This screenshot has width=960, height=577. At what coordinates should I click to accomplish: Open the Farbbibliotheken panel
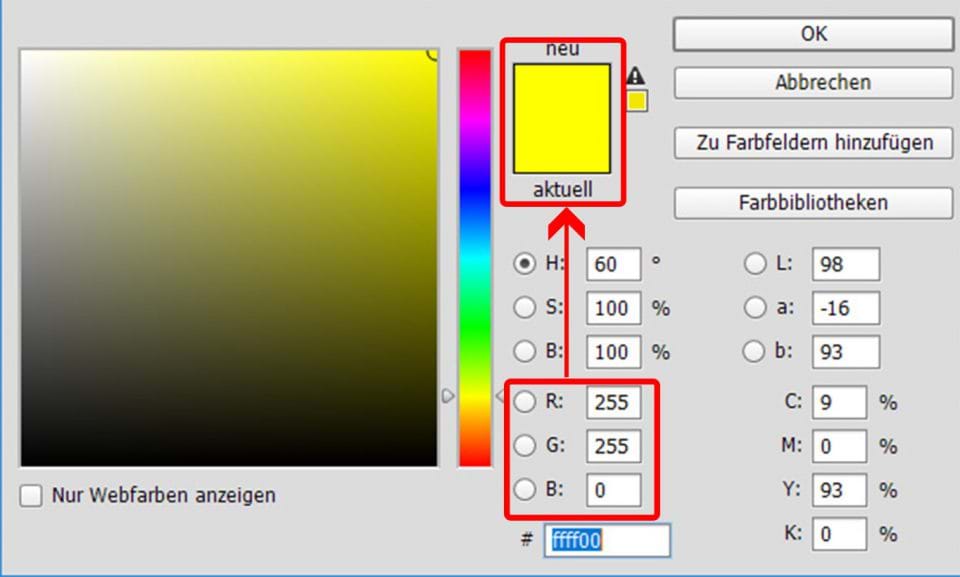pos(812,202)
